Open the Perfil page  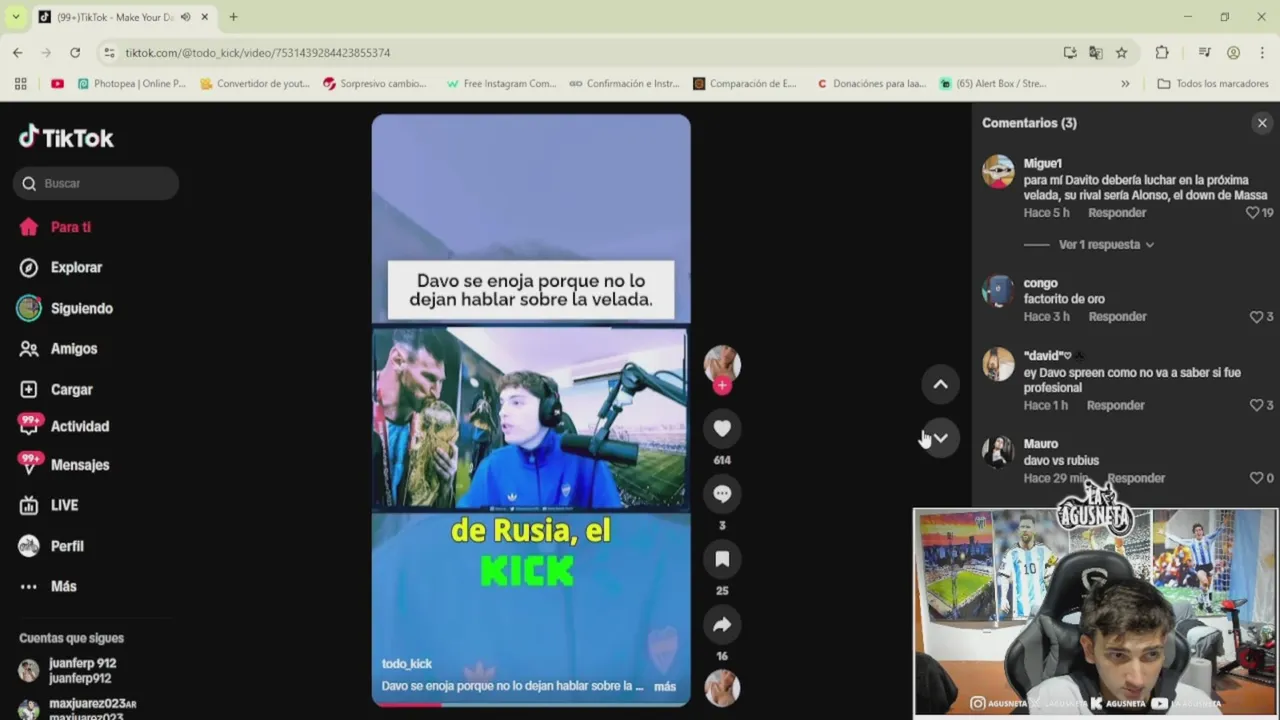click(53, 546)
